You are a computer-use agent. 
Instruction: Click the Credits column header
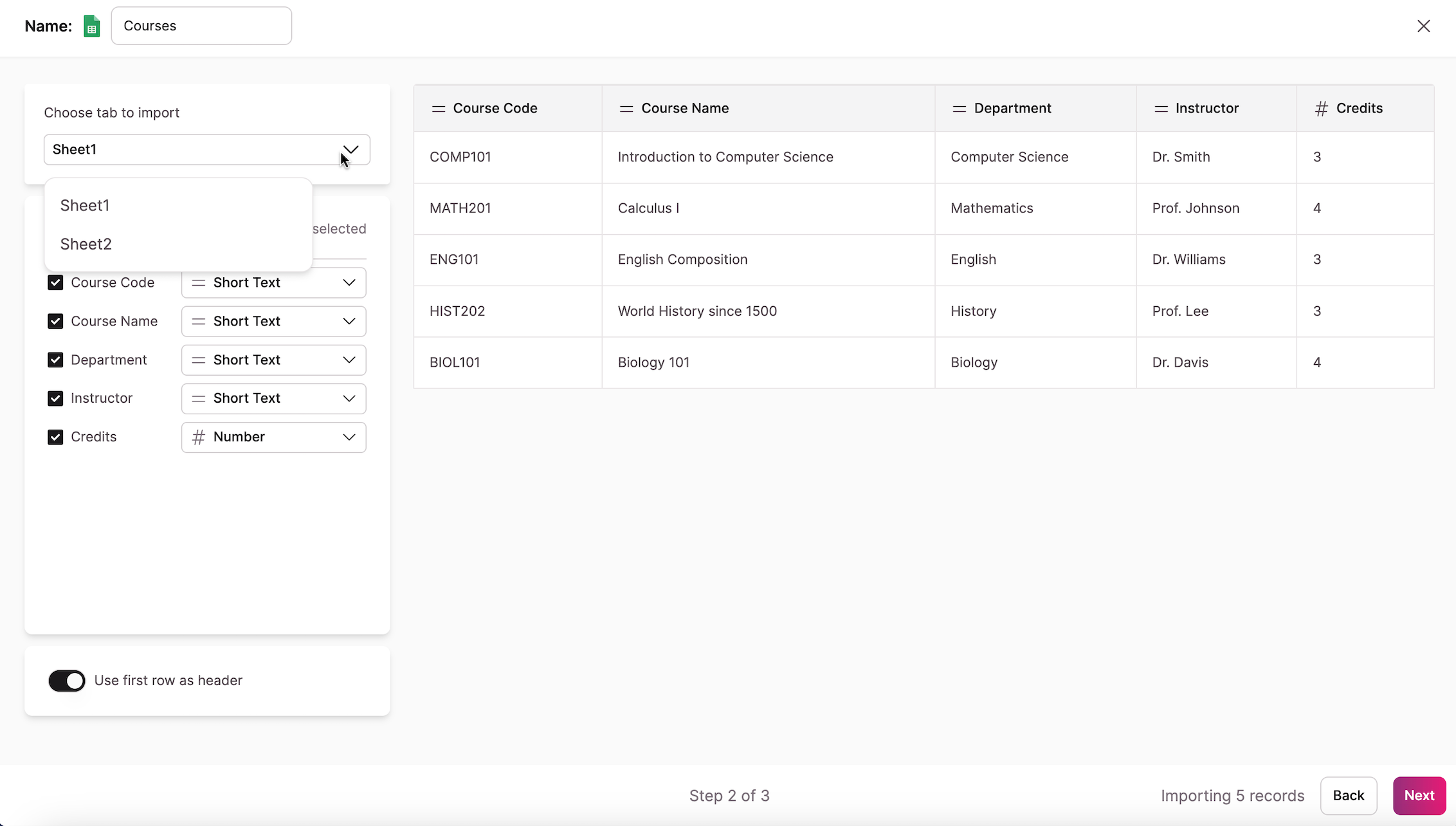tap(1365, 108)
